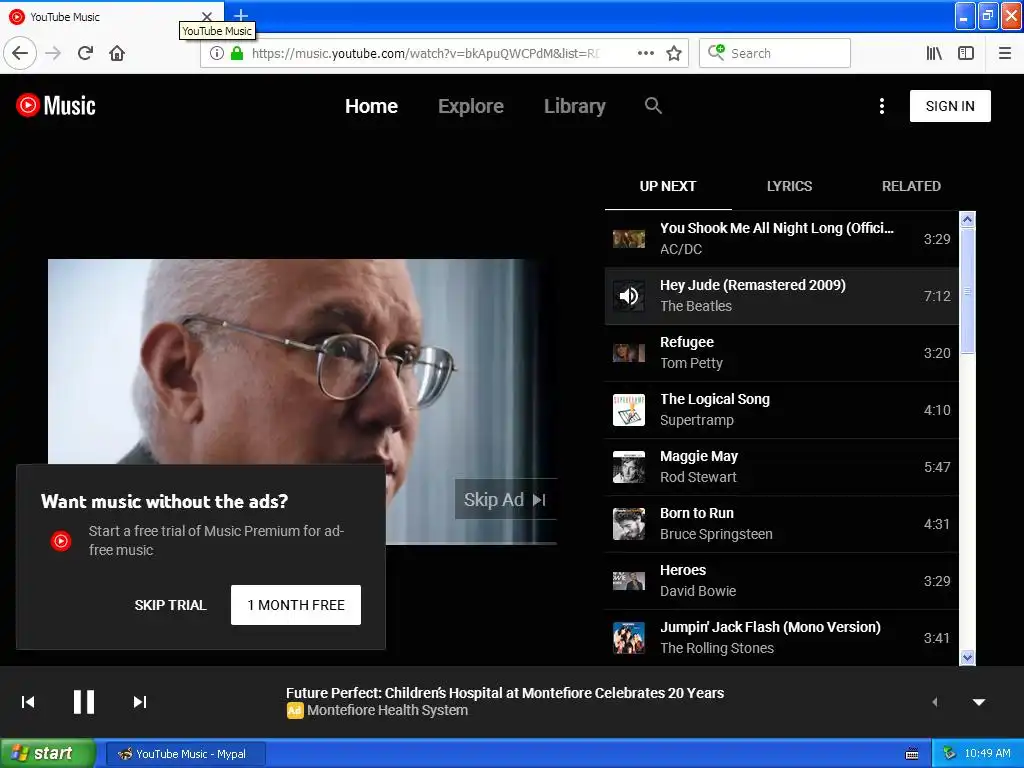Play Born to Run by Bruce Springsteen
Viewport: 1024px width, 768px height.
point(781,524)
